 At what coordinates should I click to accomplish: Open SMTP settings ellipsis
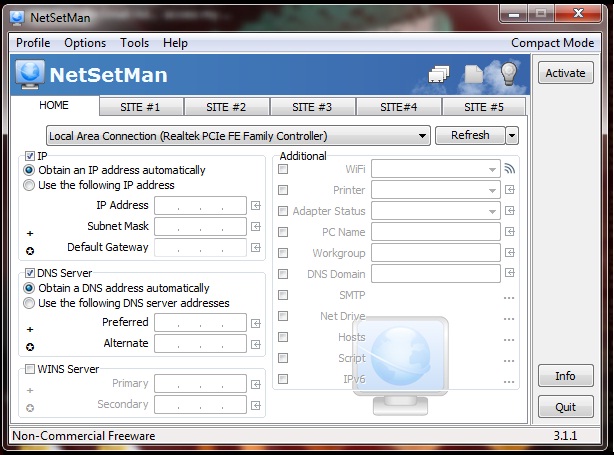click(509, 298)
